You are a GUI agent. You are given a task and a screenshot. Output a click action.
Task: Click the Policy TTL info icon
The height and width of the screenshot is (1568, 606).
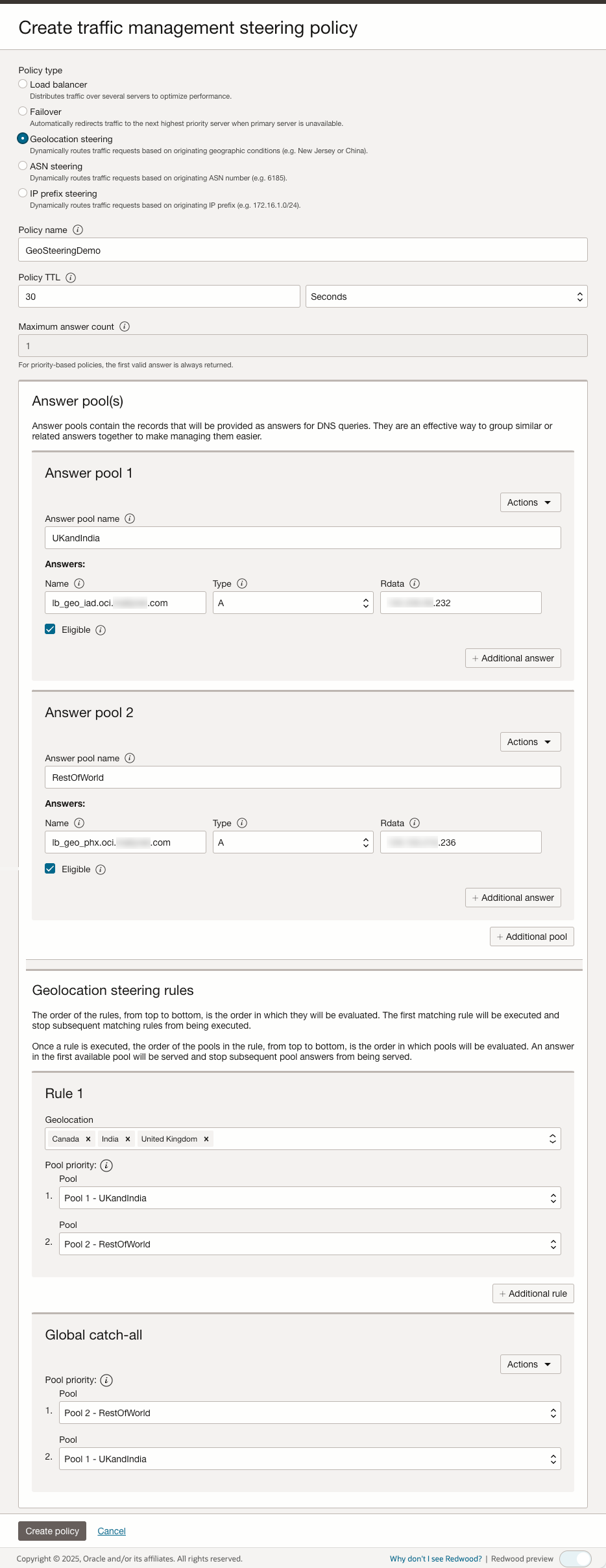[x=71, y=278]
